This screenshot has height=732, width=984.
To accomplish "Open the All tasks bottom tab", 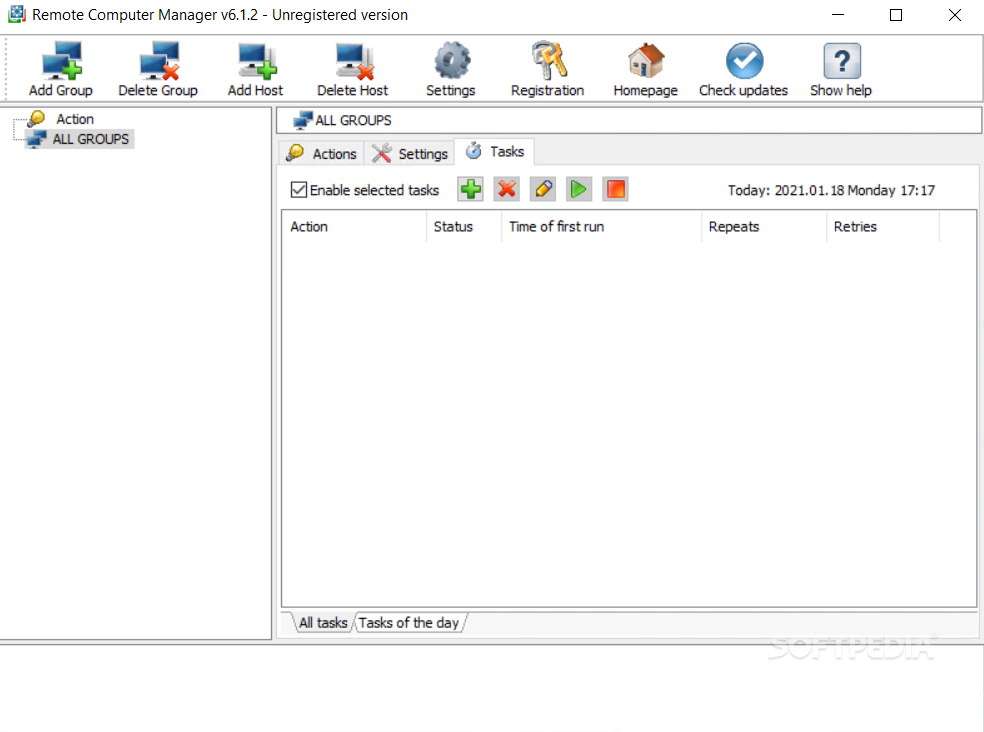I will click(x=323, y=623).
